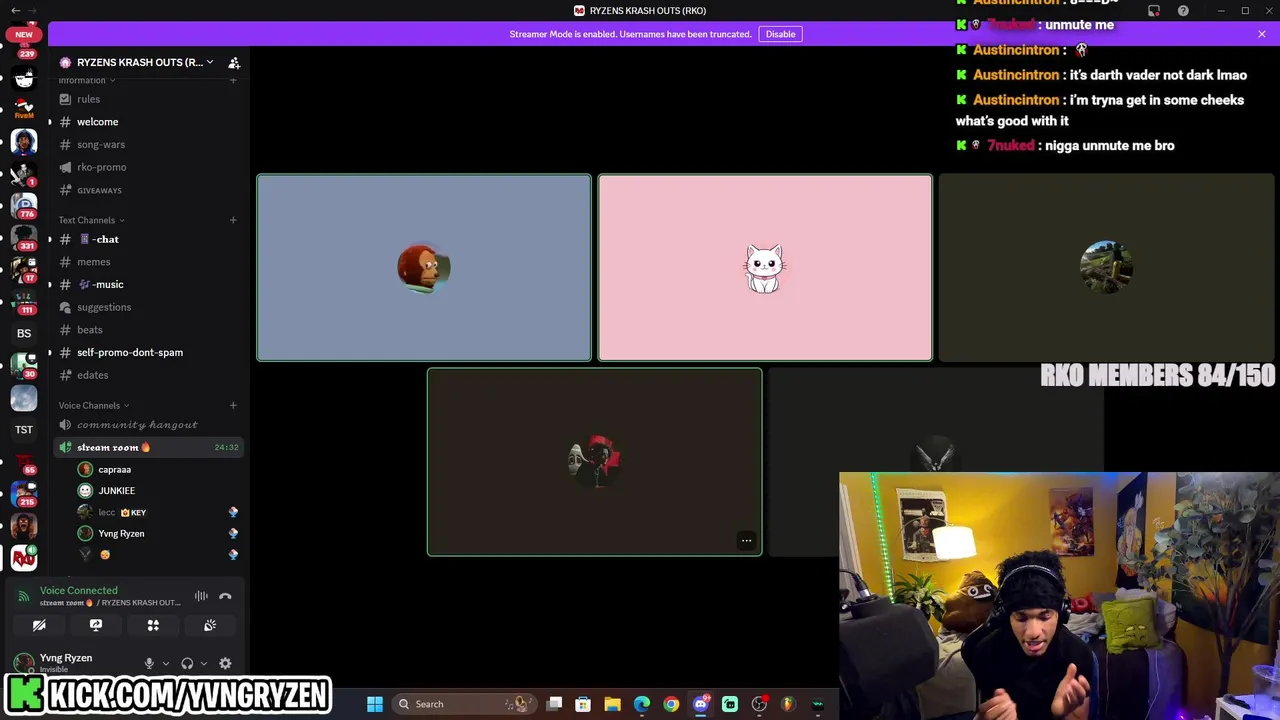Create a new channel in Text Channels
This screenshot has height=720, width=1280.
coord(233,220)
